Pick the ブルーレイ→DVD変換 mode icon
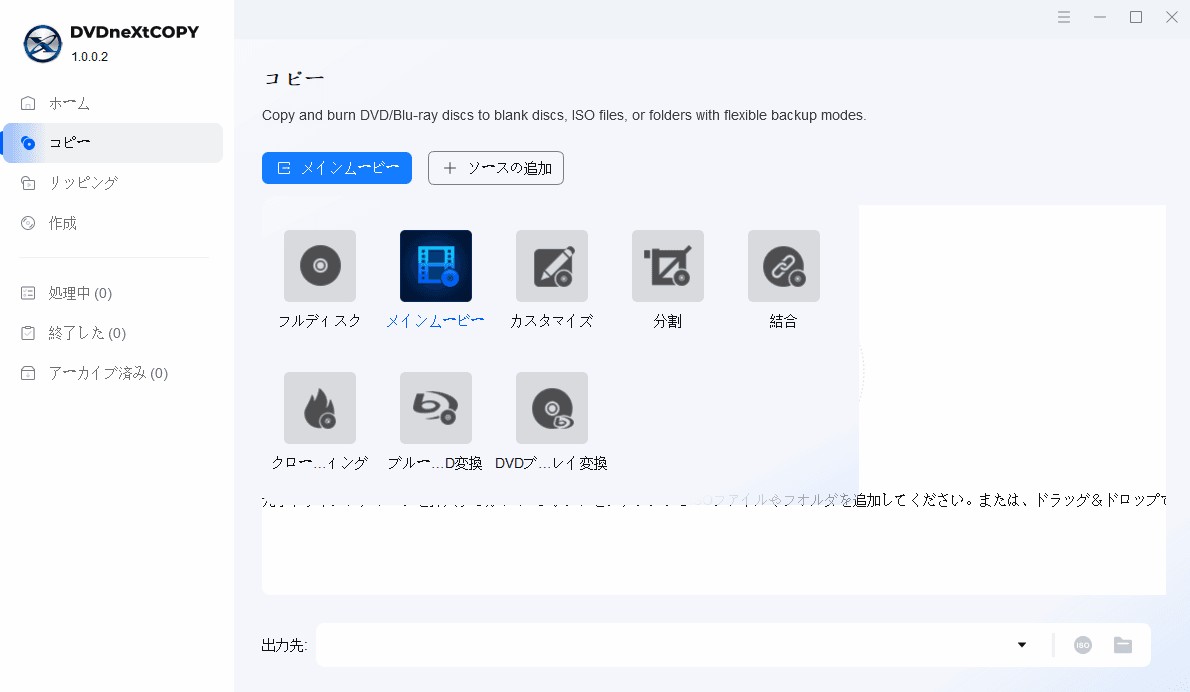This screenshot has height=692, width=1190. click(436, 407)
